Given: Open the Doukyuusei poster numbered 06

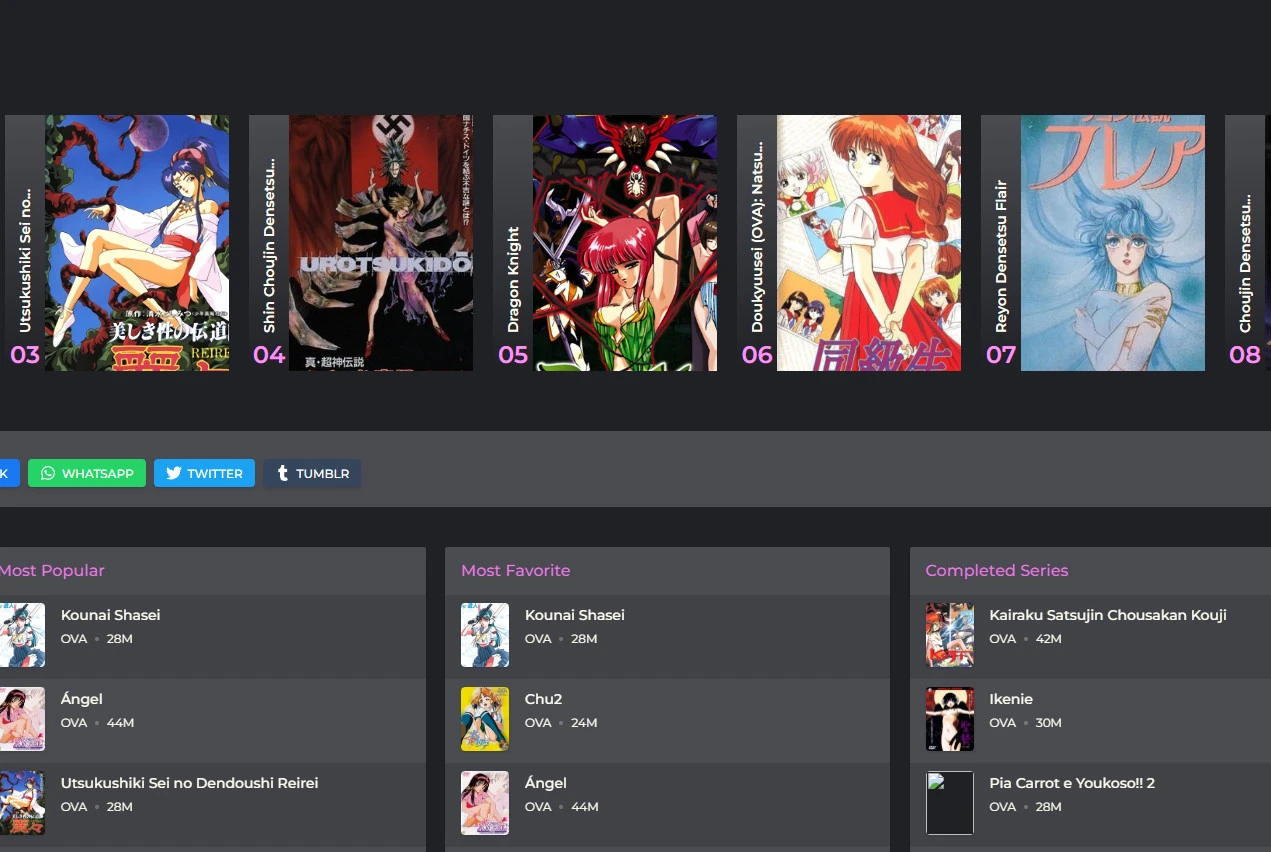Looking at the screenshot, I should tap(868, 242).
